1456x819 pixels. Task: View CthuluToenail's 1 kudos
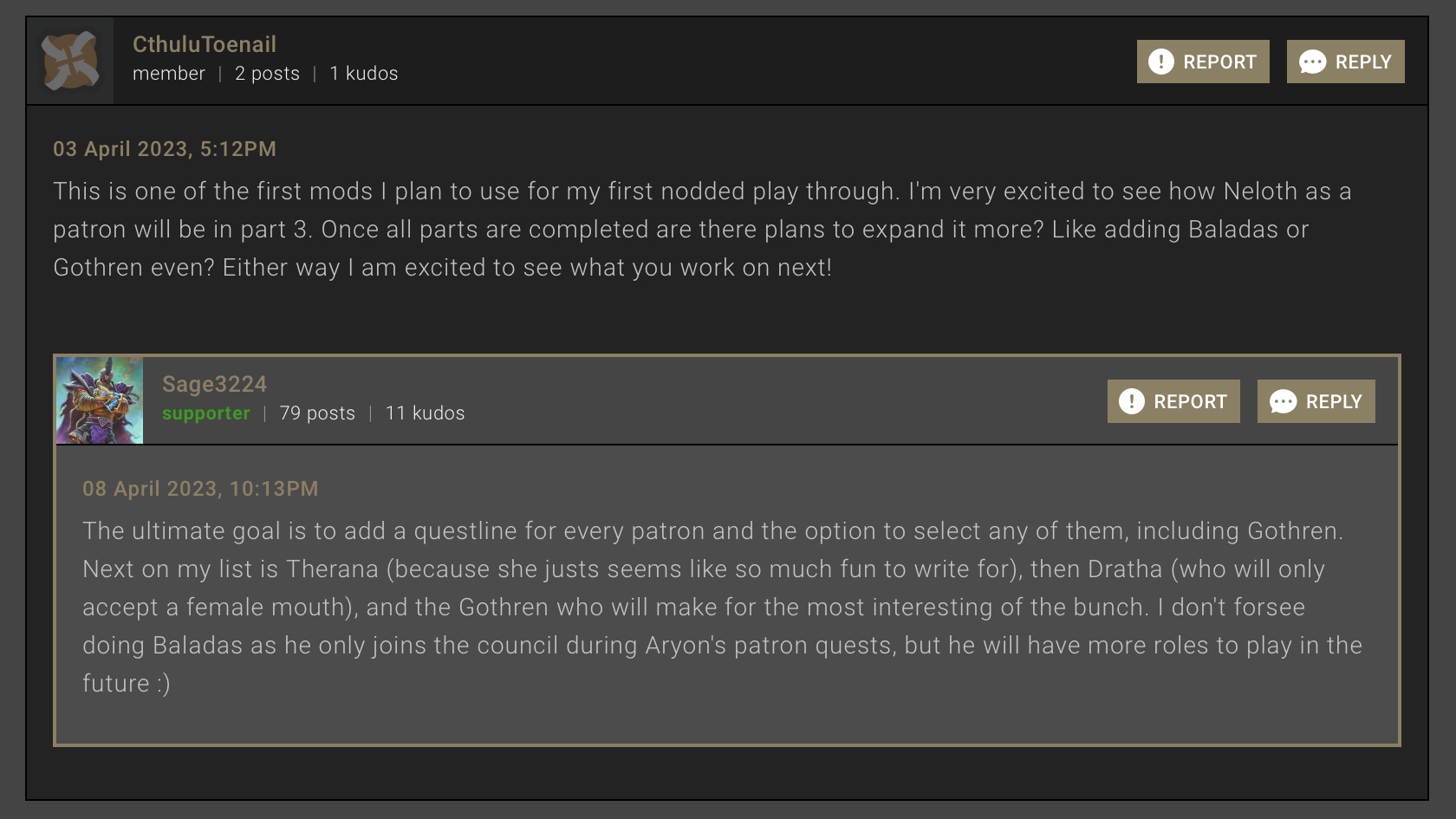coord(363,74)
